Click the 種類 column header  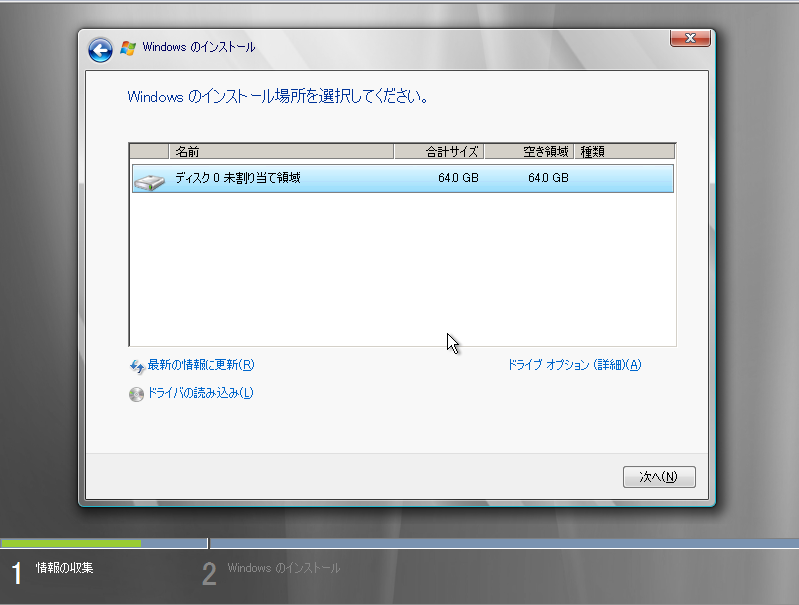[624, 151]
